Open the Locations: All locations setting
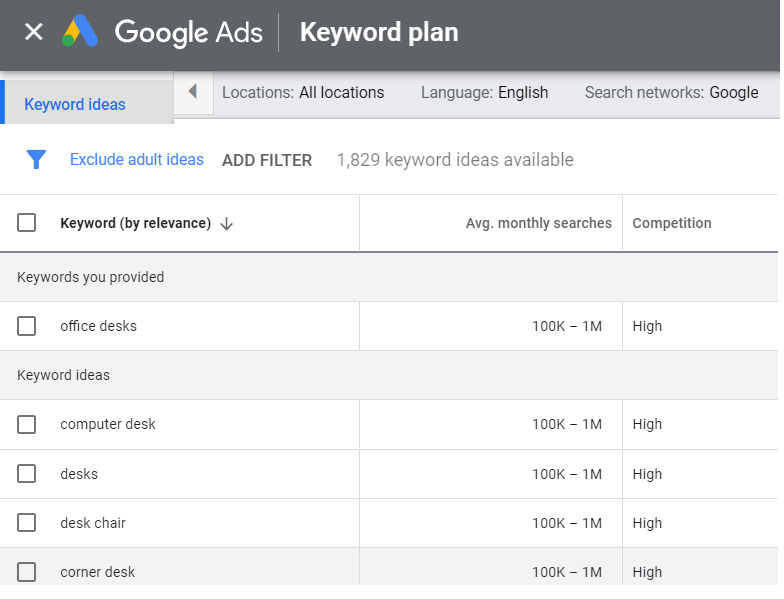The image size is (784, 599). click(x=303, y=92)
